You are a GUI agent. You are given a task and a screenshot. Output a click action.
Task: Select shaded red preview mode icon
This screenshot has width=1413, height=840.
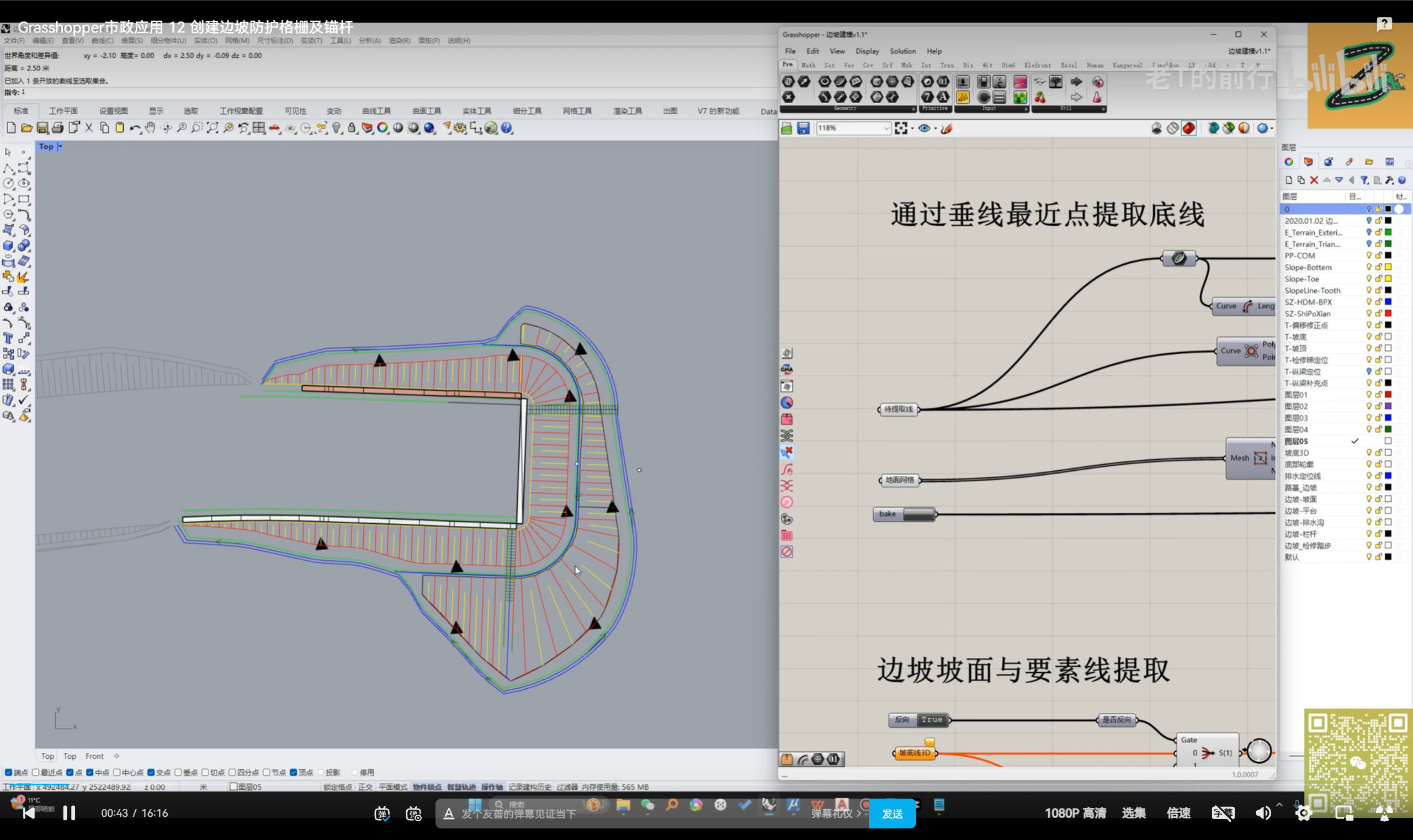(1188, 129)
